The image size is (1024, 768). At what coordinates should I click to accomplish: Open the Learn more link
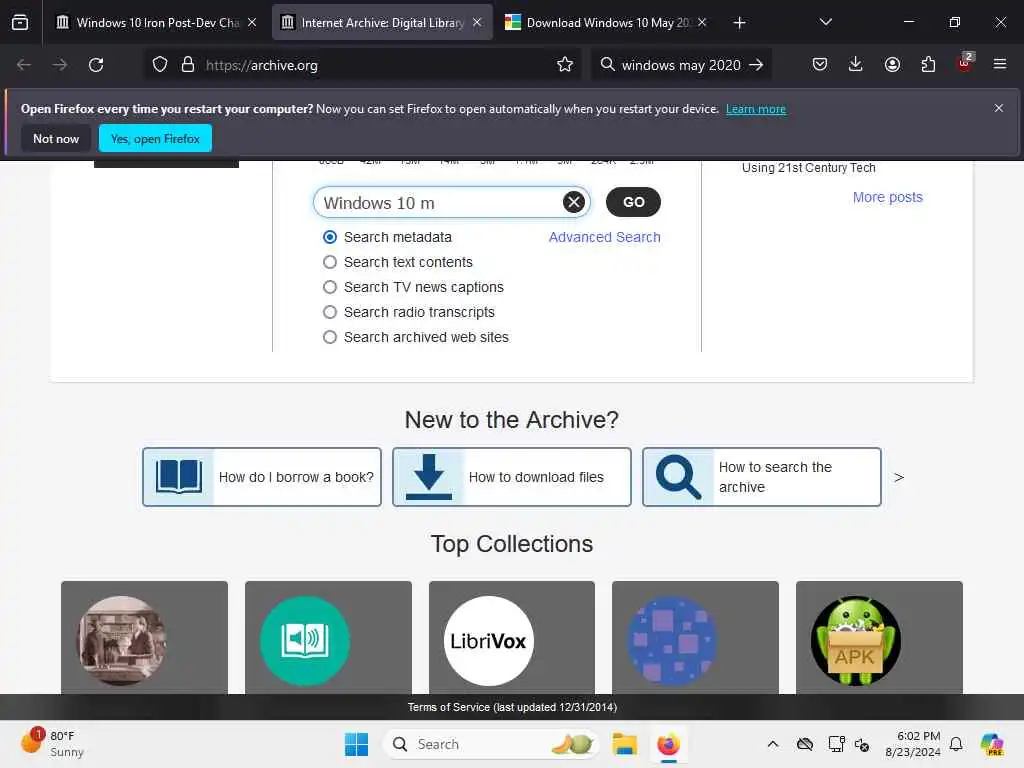click(x=756, y=109)
